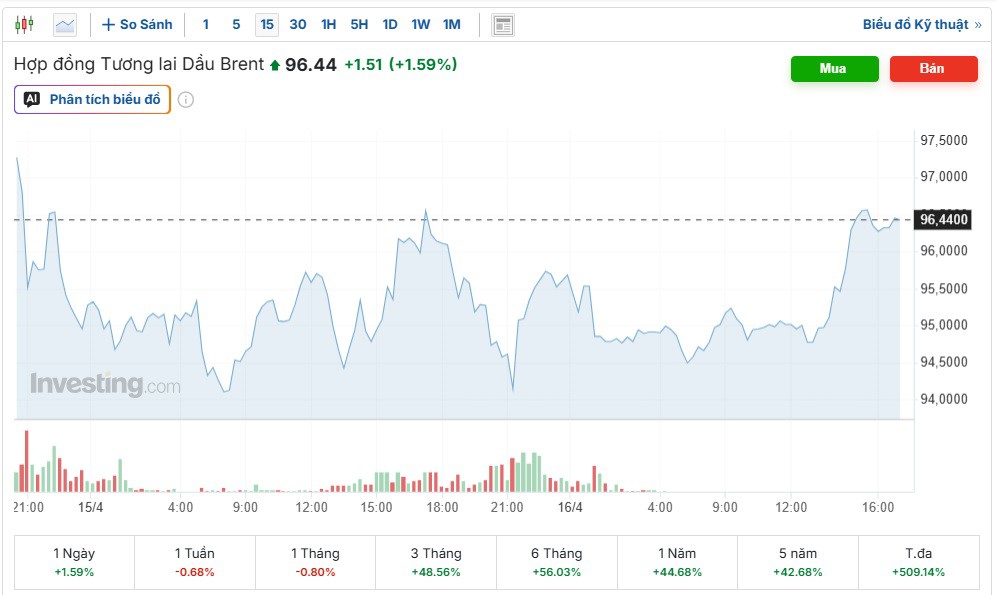The image size is (996, 595).
Task: Click the green up arrow by price
Action: click(x=275, y=65)
